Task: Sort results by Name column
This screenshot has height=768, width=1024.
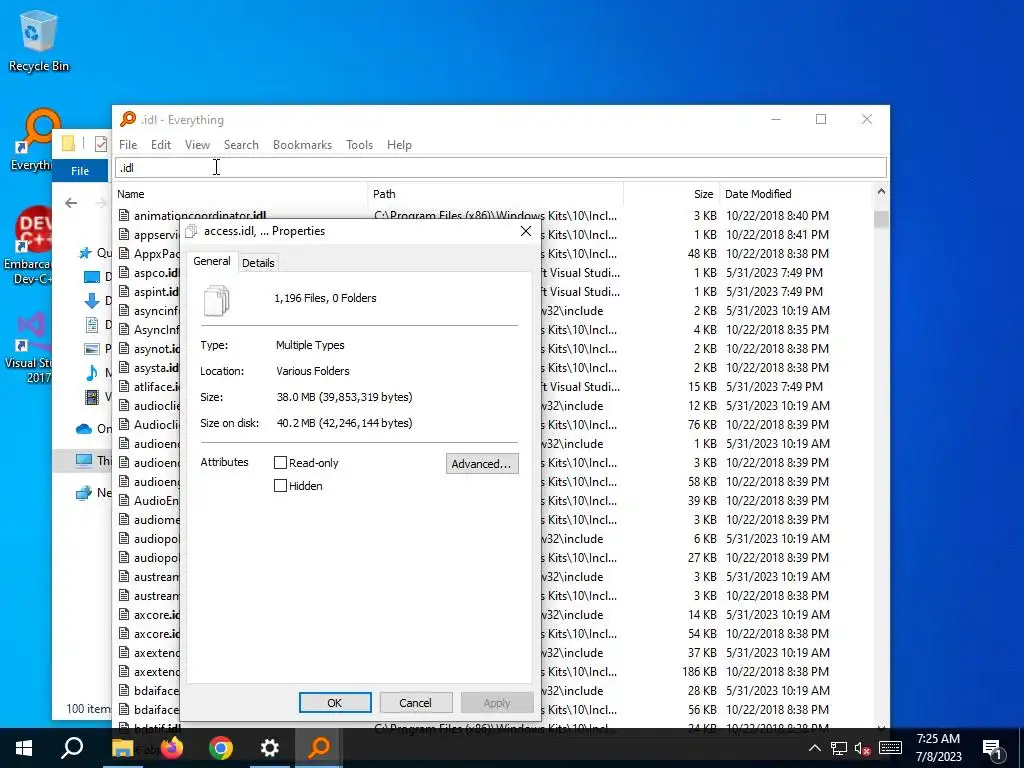Action: click(241, 194)
